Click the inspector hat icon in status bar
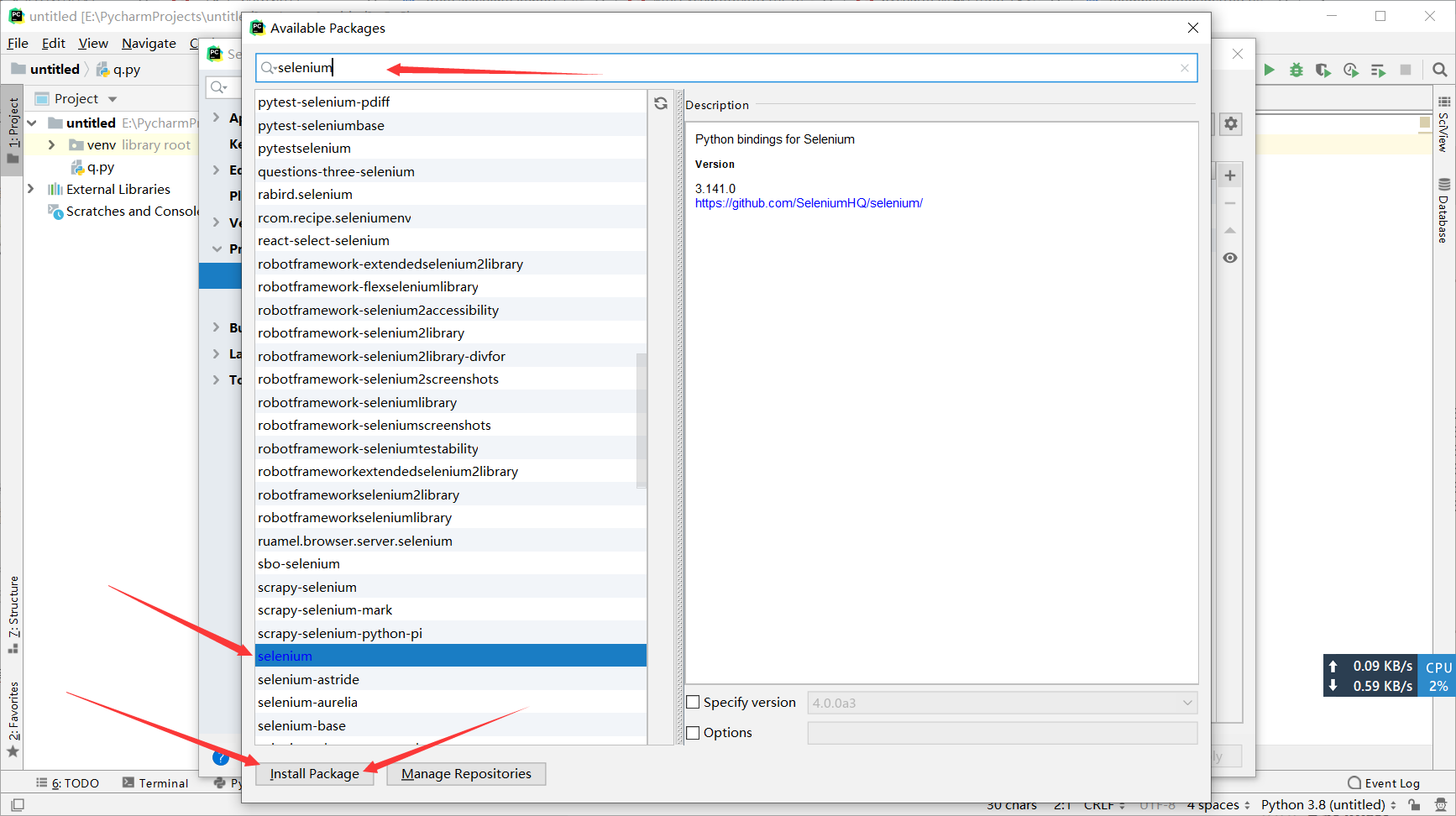This screenshot has height=816, width=1456. point(1441,805)
